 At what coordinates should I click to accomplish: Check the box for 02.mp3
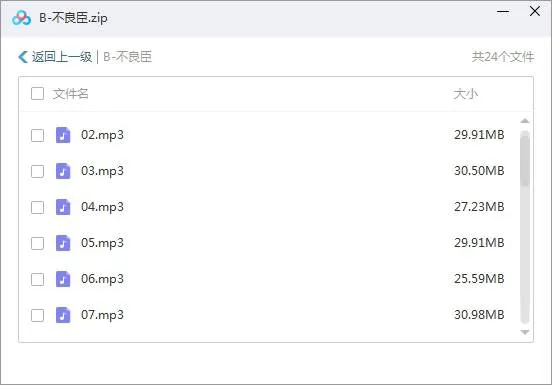pyautogui.click(x=37, y=135)
